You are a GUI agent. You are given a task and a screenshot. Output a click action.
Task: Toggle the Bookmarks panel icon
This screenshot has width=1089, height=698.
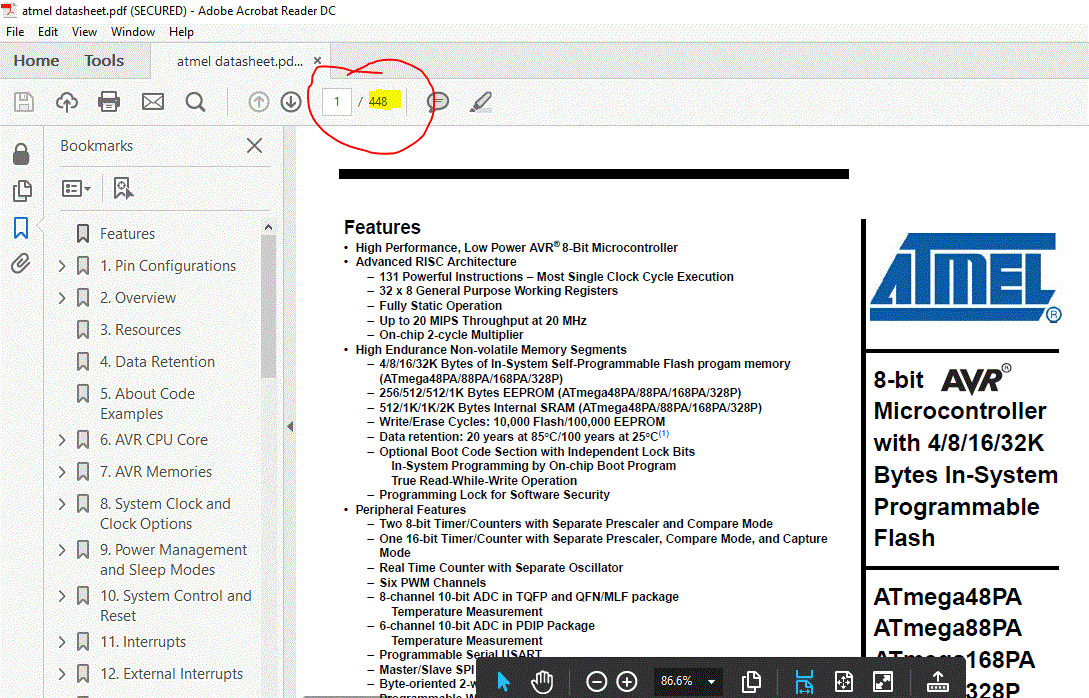pos(21,228)
